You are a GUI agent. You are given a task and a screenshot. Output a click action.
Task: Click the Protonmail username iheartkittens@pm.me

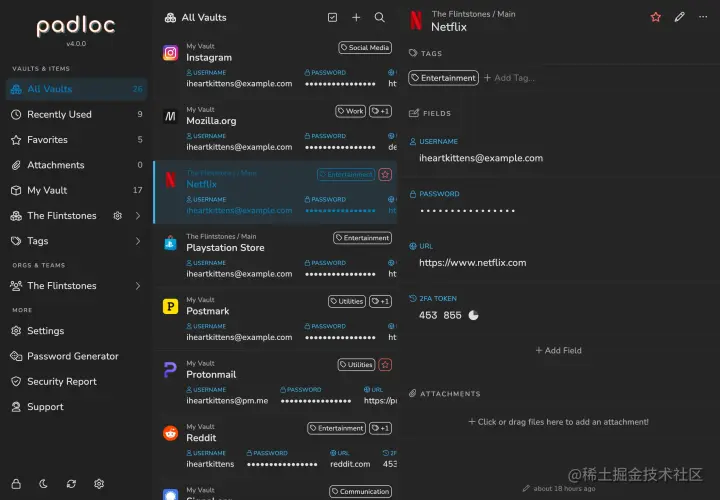tap(227, 401)
